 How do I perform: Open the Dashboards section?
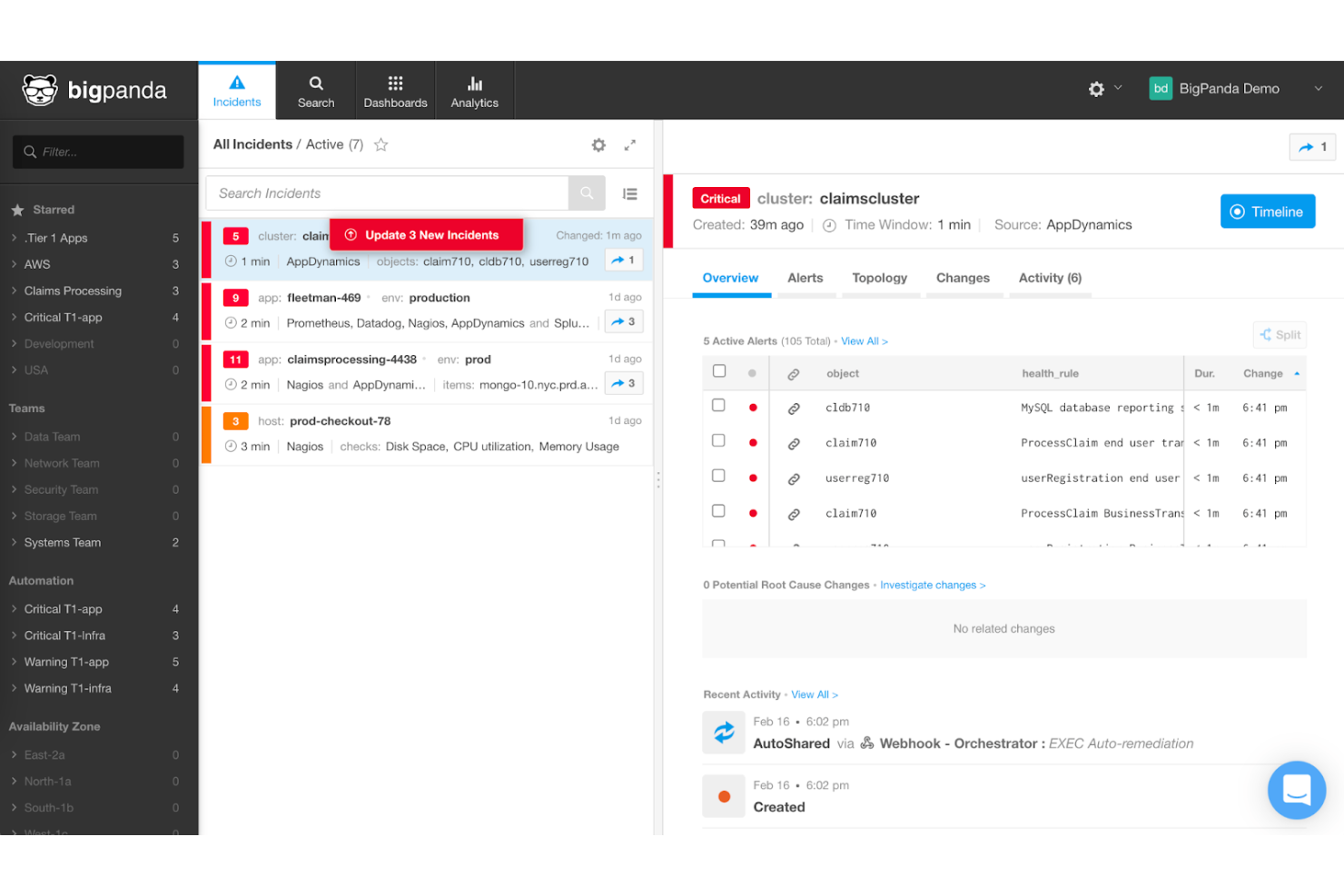point(395,90)
